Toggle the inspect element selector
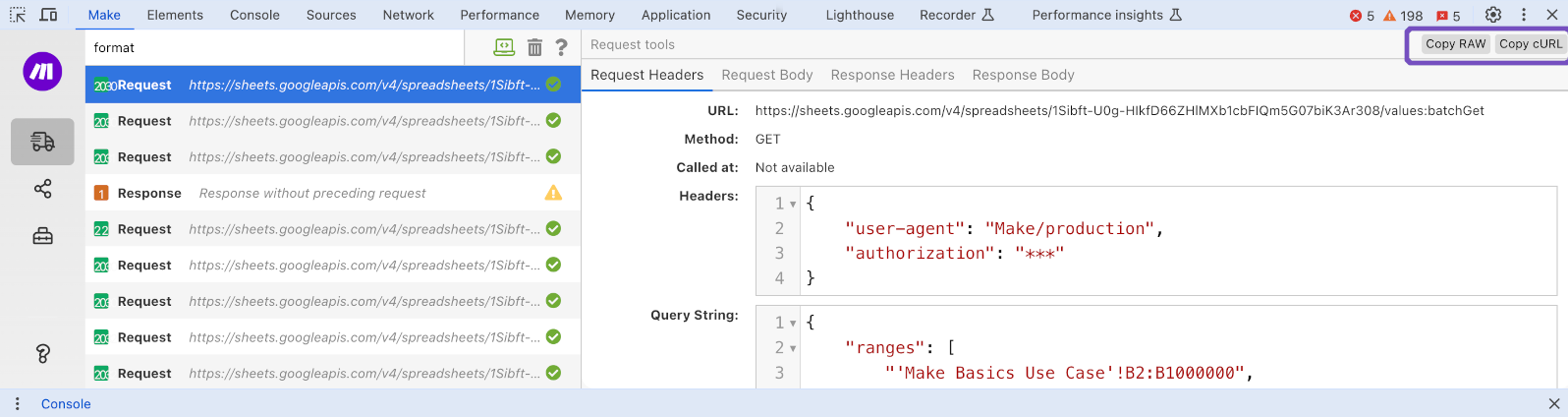The image size is (1568, 417). [x=18, y=15]
